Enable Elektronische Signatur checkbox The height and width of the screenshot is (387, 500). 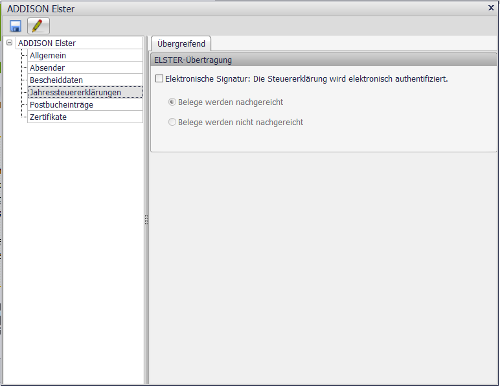pyautogui.click(x=159, y=79)
